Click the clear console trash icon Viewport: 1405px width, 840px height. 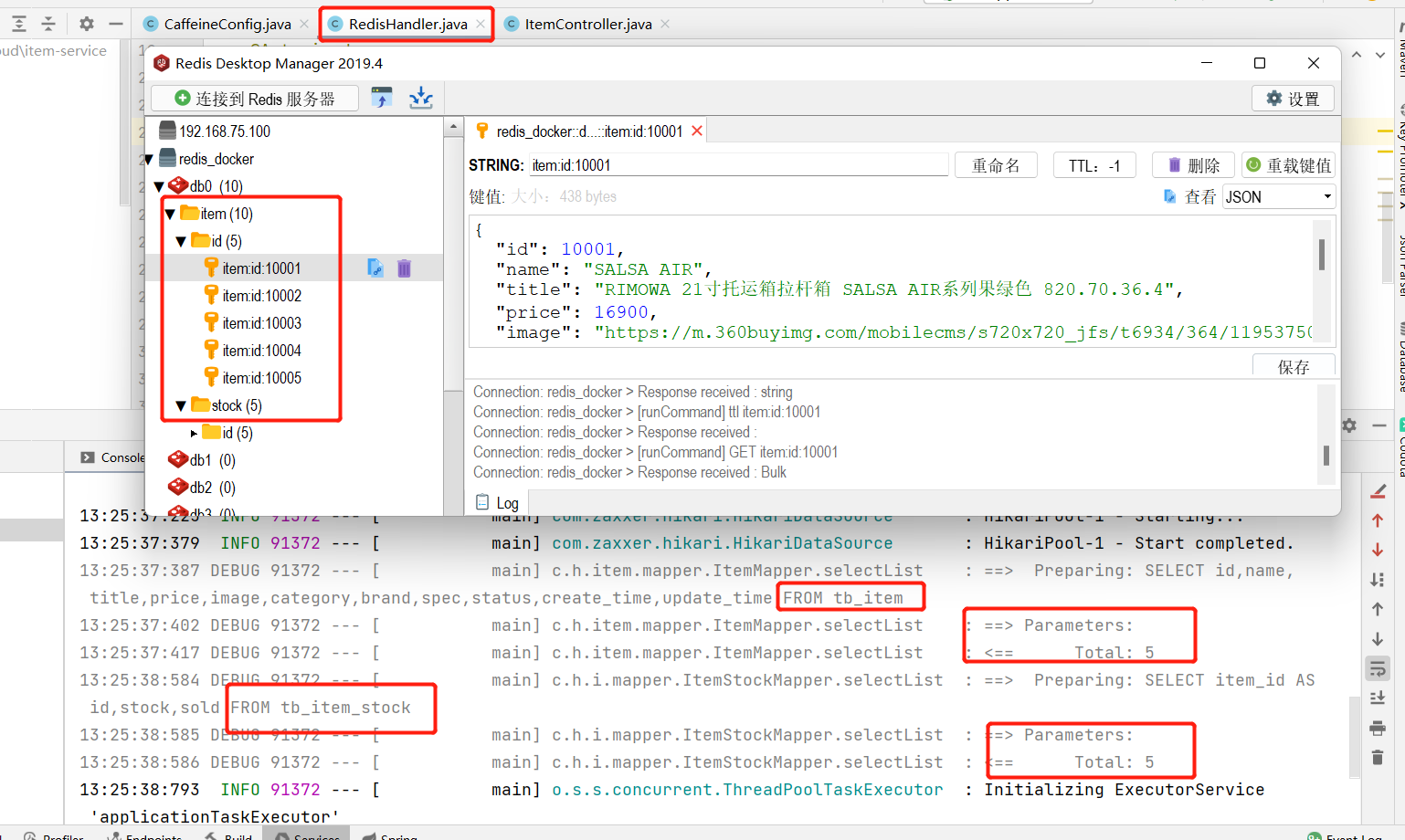point(1378,758)
